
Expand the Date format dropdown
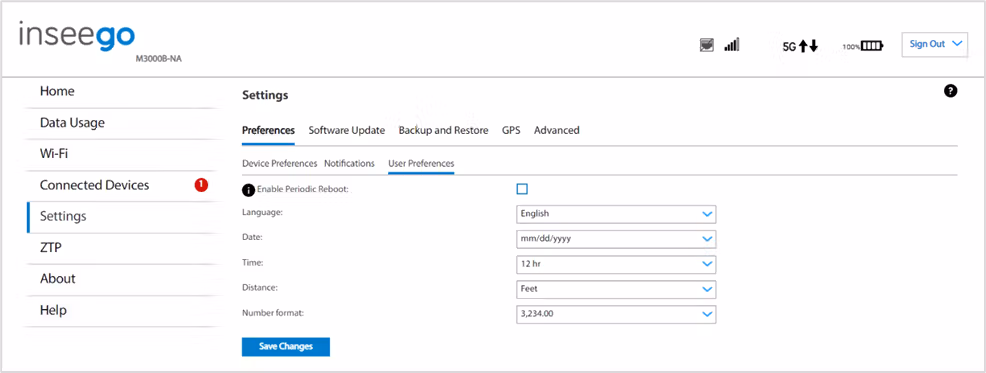click(x=616, y=239)
